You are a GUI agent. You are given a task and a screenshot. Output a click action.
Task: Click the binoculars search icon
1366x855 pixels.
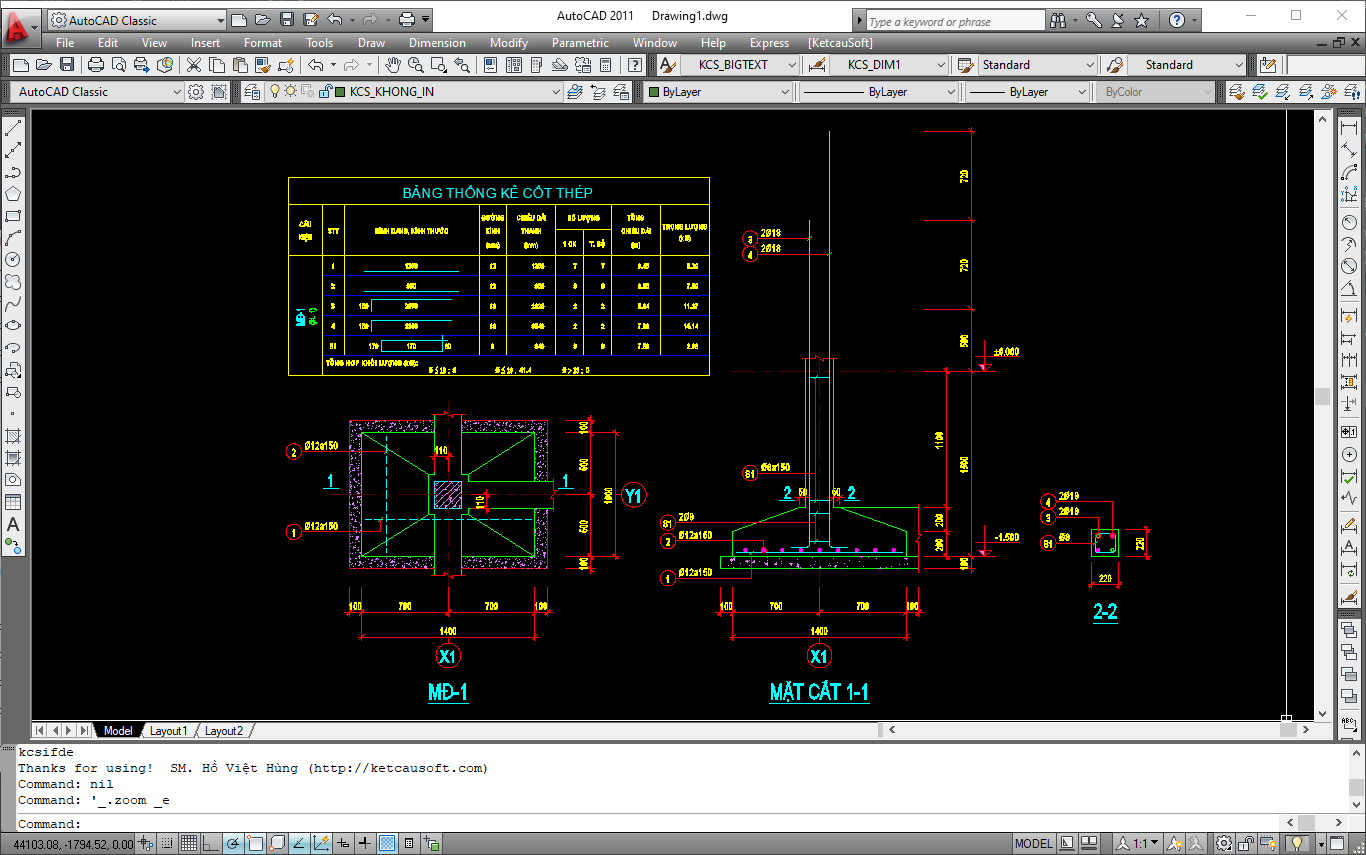1059,20
